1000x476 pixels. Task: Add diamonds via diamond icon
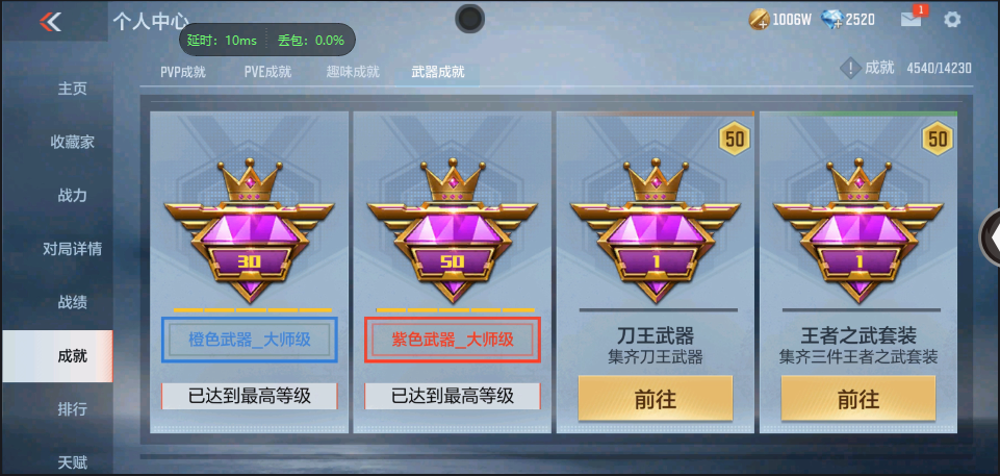pos(832,20)
